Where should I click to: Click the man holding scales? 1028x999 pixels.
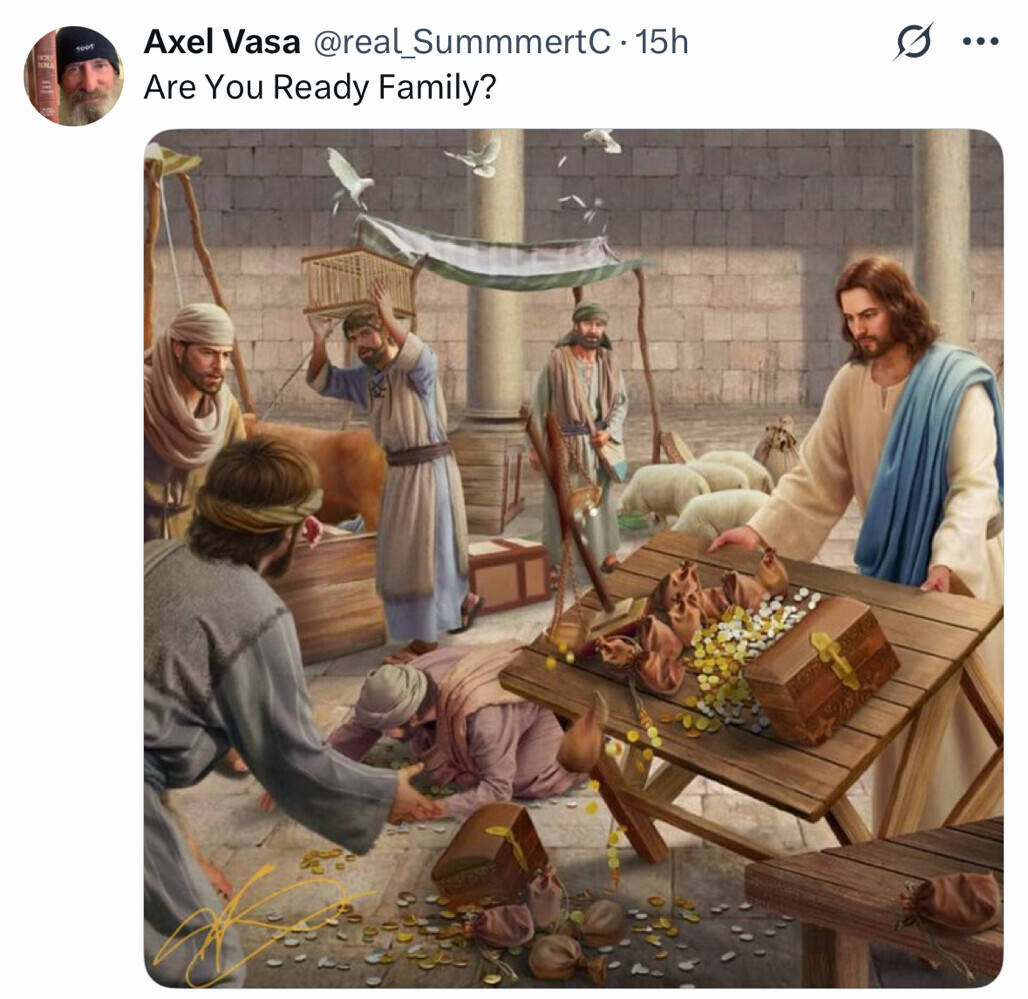click(585, 420)
